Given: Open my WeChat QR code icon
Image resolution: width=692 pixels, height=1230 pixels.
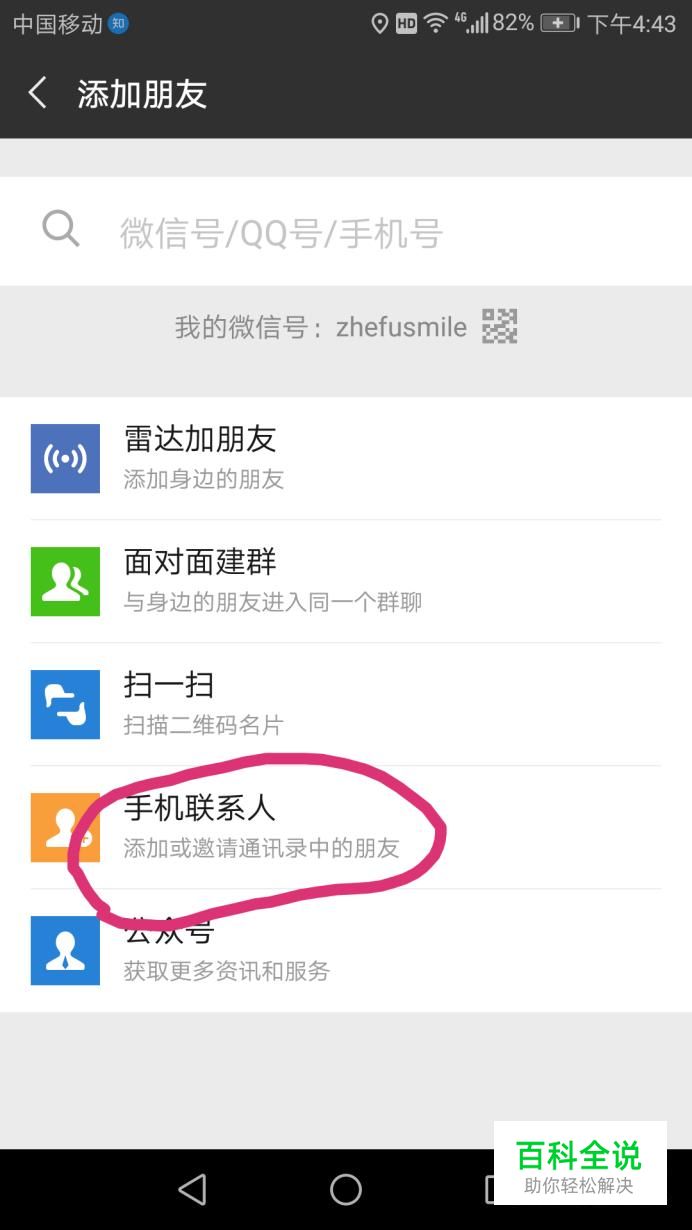Looking at the screenshot, I should (500, 326).
